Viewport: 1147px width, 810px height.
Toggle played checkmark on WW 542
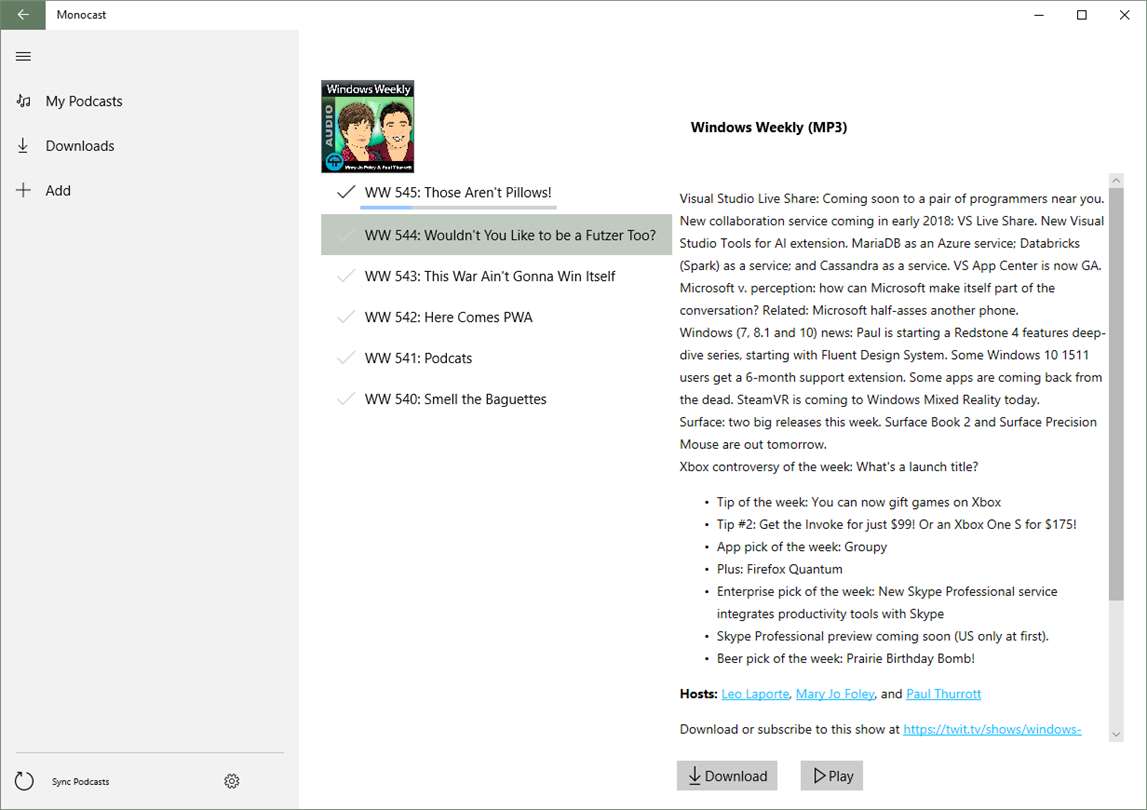click(x=346, y=317)
